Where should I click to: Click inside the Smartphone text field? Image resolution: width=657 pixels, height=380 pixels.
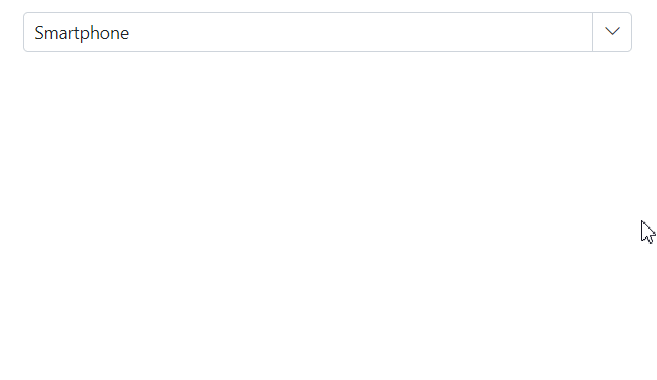308,32
